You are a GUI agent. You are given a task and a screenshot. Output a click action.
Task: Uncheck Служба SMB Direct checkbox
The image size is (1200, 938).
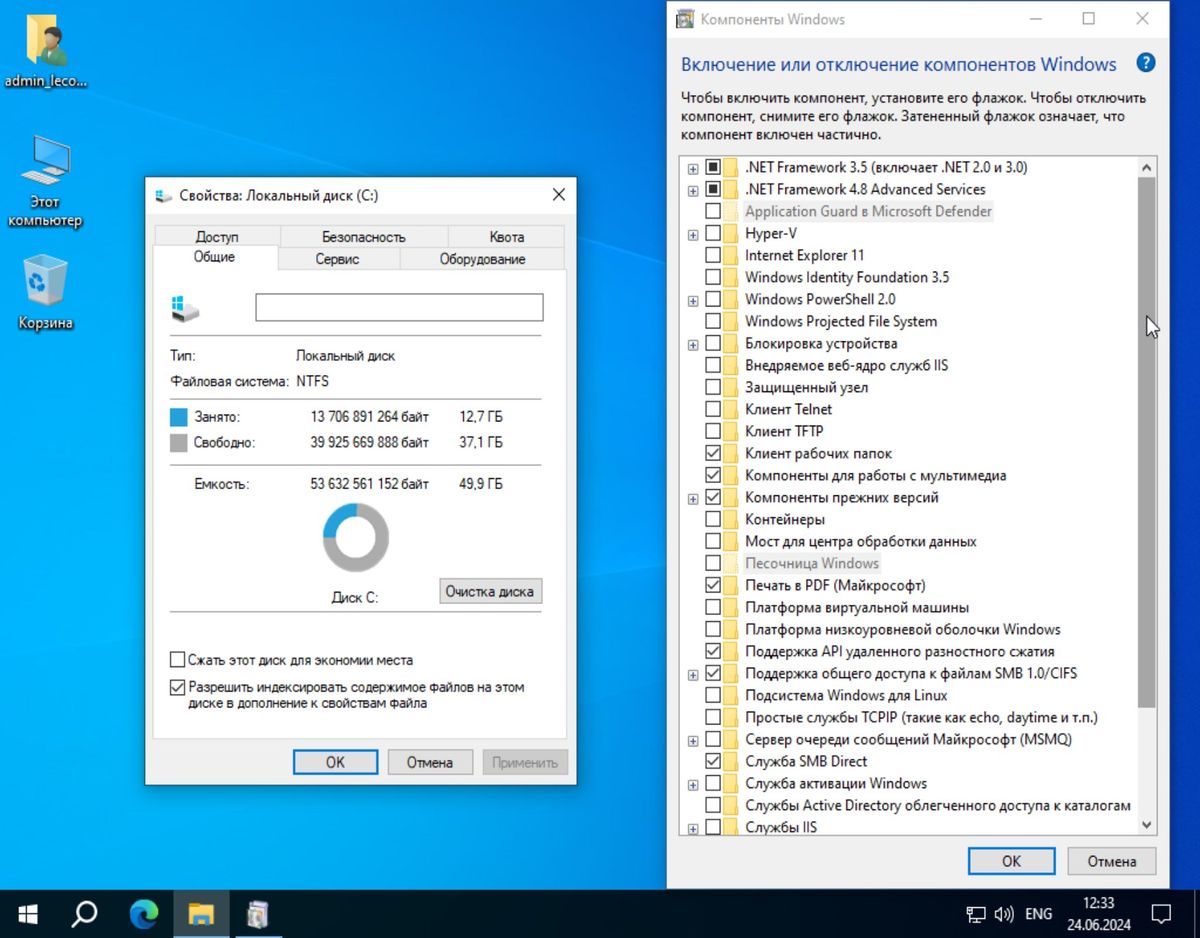pyautogui.click(x=713, y=761)
